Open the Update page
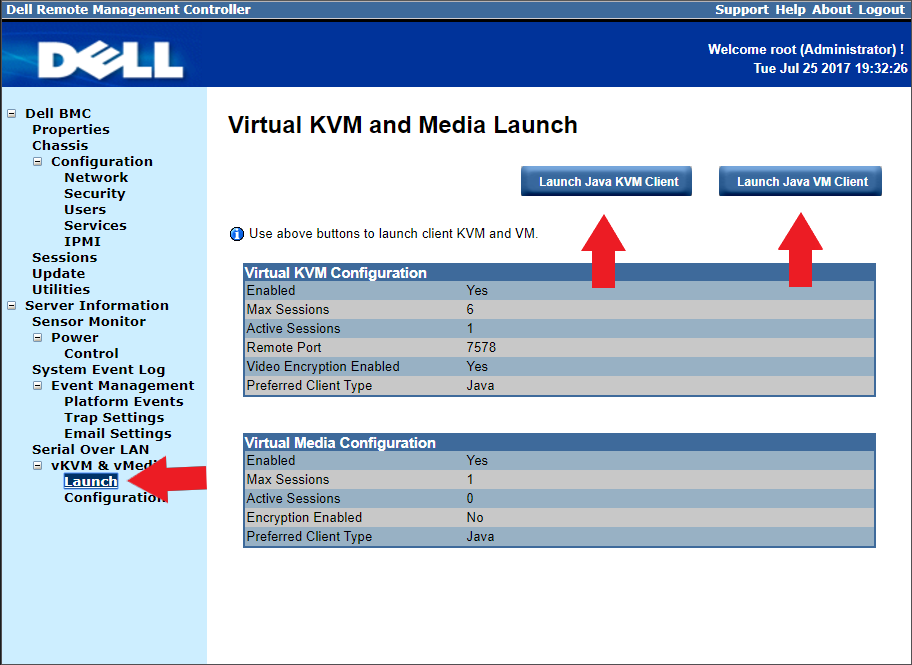Viewport: 912px width, 665px height. tap(58, 273)
